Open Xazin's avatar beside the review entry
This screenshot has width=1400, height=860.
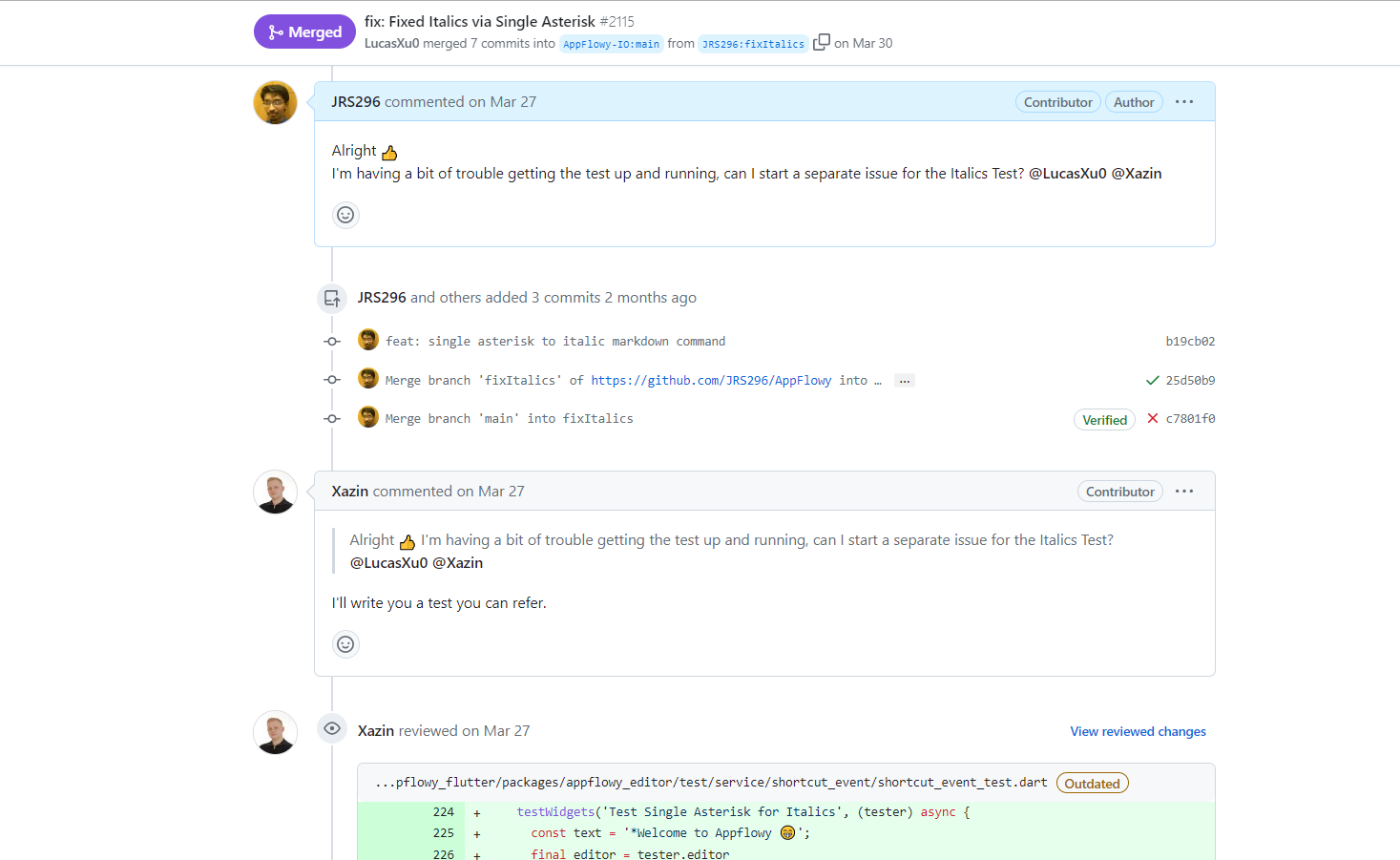coord(275,732)
